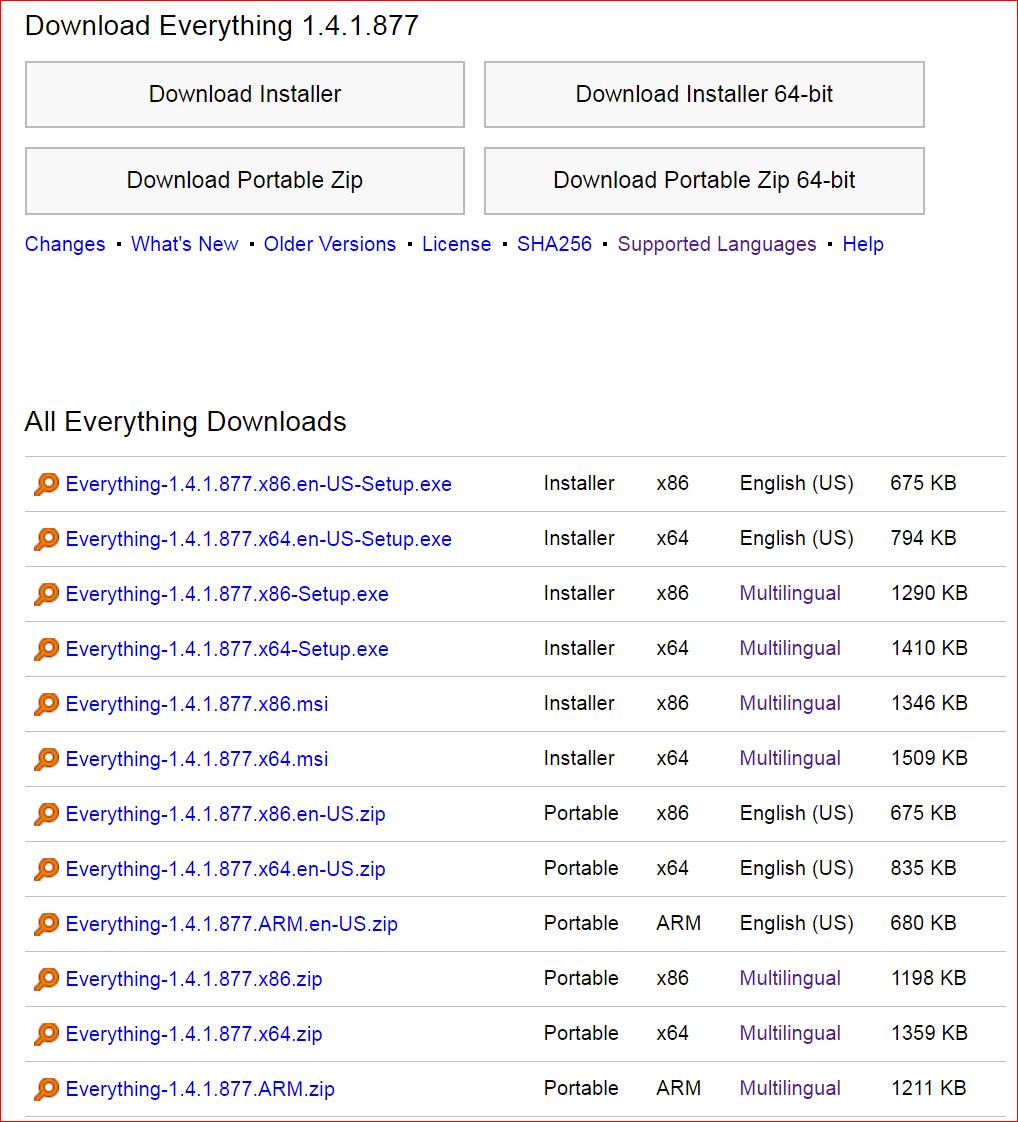View the SHA256 checksums link
This screenshot has height=1122, width=1018.
pyautogui.click(x=554, y=244)
